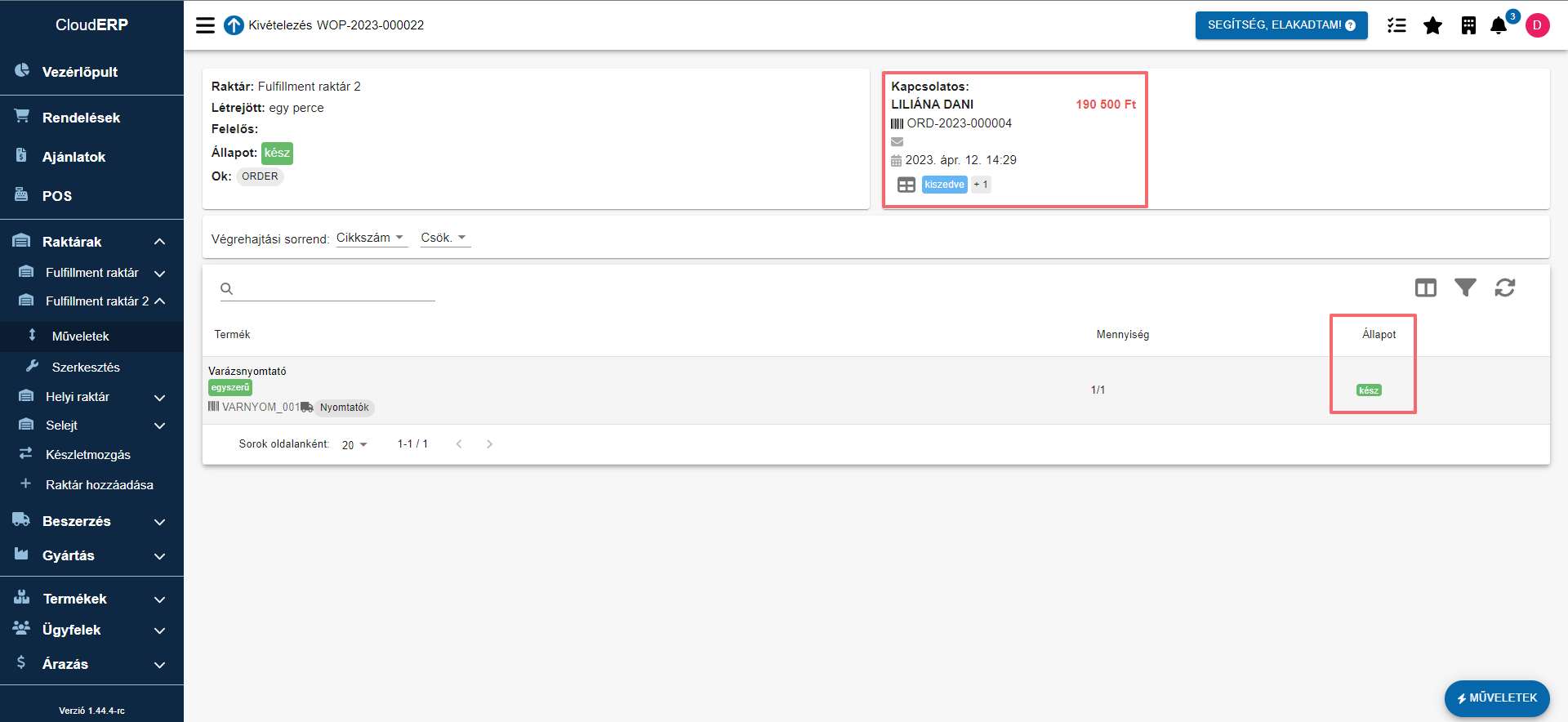
Task: Change rows per page dropdown
Action: [x=354, y=444]
